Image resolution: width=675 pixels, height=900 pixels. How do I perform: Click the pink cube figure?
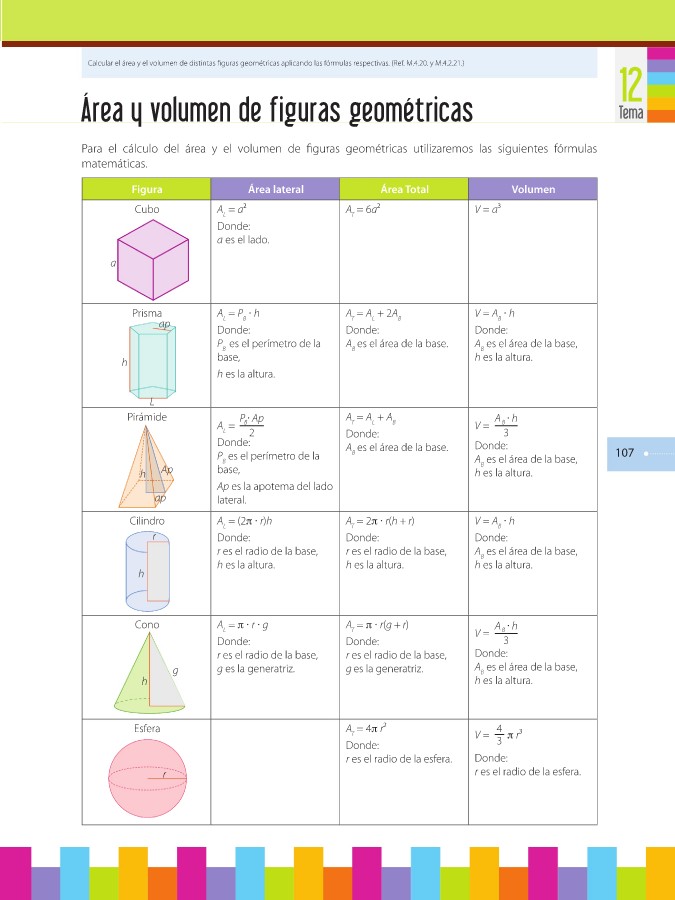[153, 258]
